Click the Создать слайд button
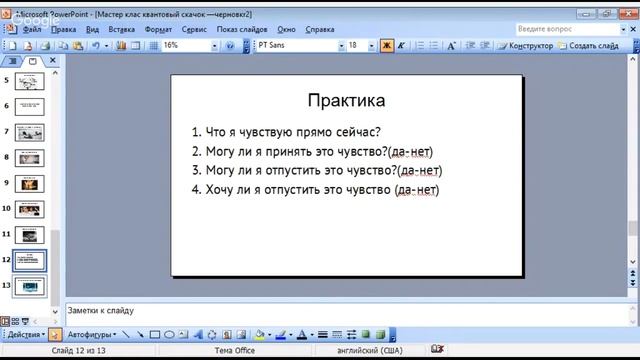This screenshot has height=360, width=640. [x=588, y=46]
